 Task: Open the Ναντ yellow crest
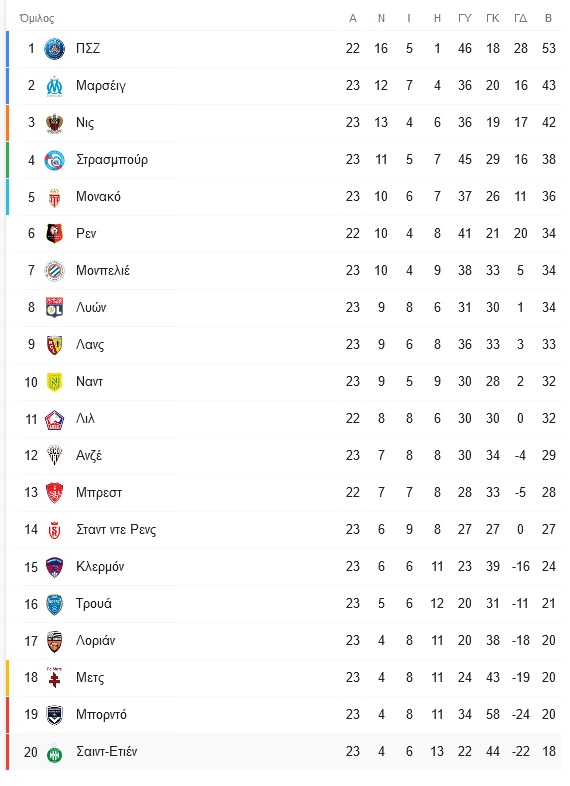54,382
